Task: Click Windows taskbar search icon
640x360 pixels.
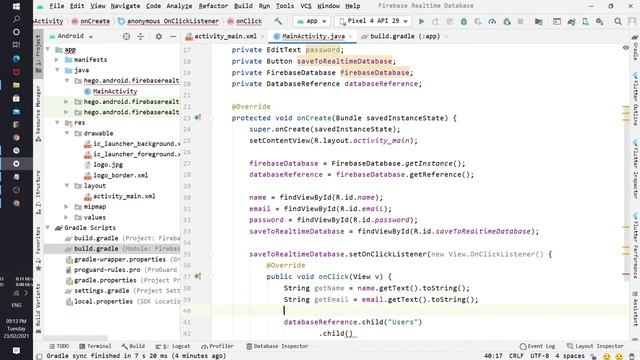Action: tap(16, 19)
